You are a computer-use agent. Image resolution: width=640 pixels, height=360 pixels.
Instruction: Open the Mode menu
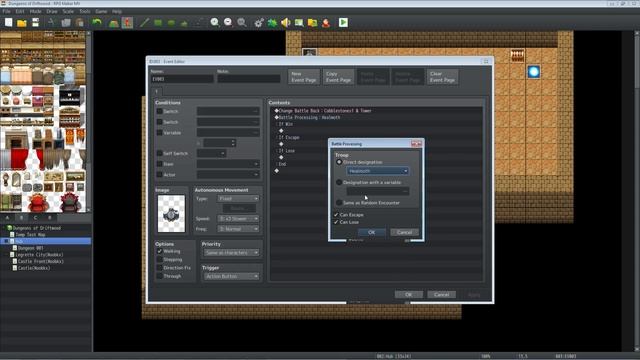pos(36,11)
